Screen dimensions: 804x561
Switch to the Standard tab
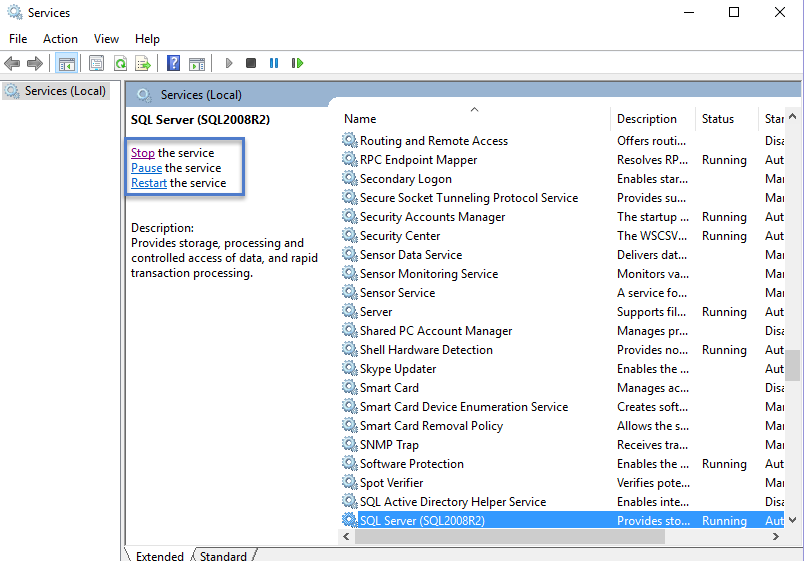(223, 556)
